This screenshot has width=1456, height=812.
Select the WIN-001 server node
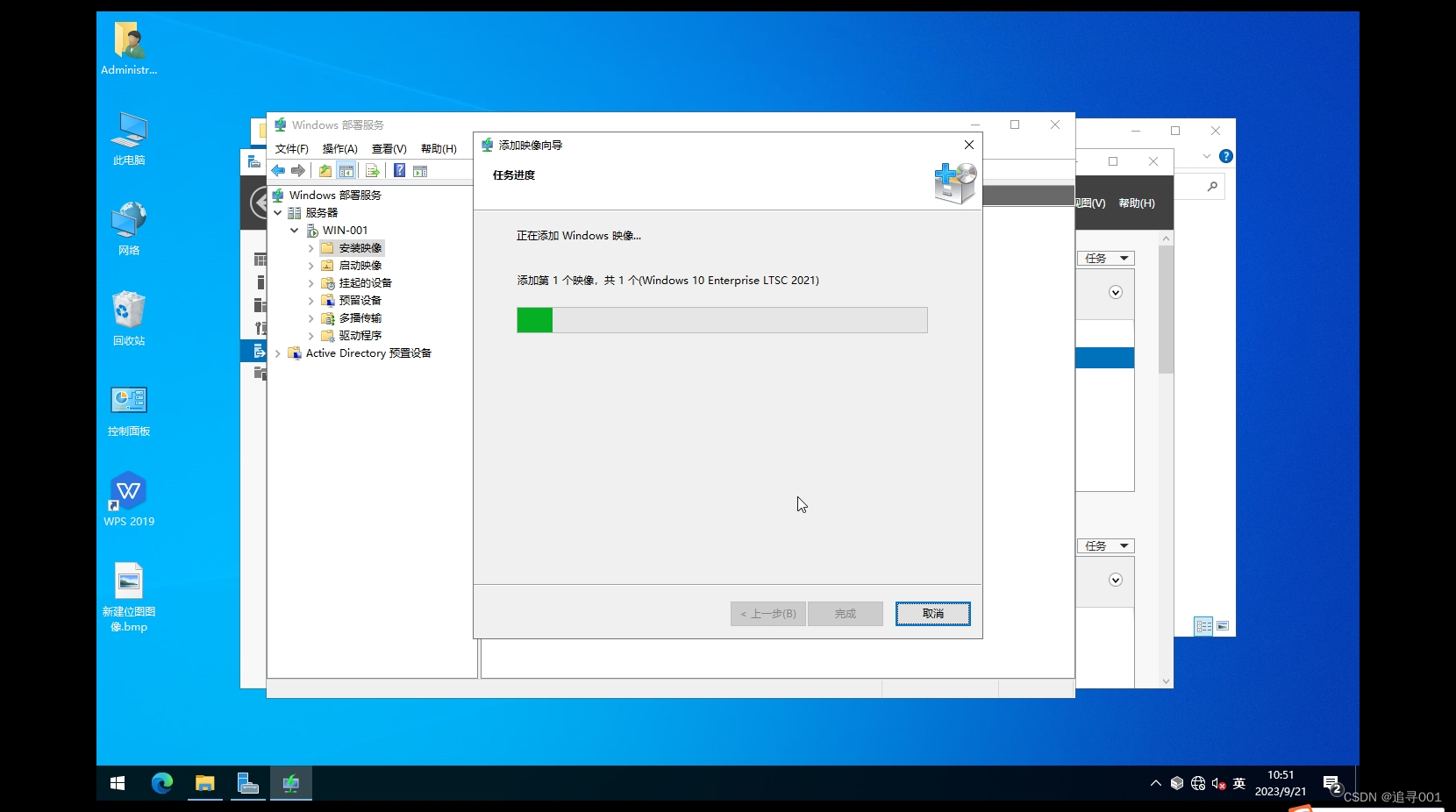tap(345, 231)
